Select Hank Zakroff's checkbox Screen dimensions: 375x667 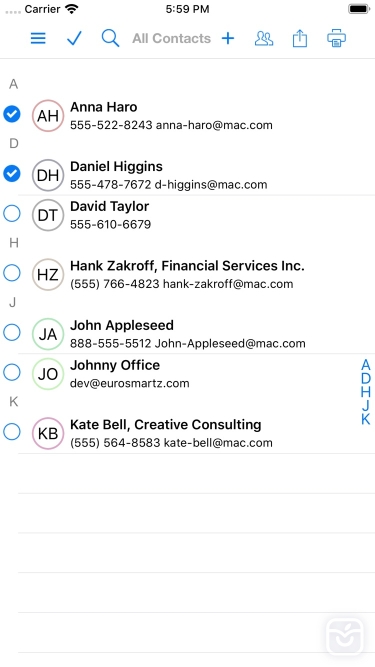[12, 273]
